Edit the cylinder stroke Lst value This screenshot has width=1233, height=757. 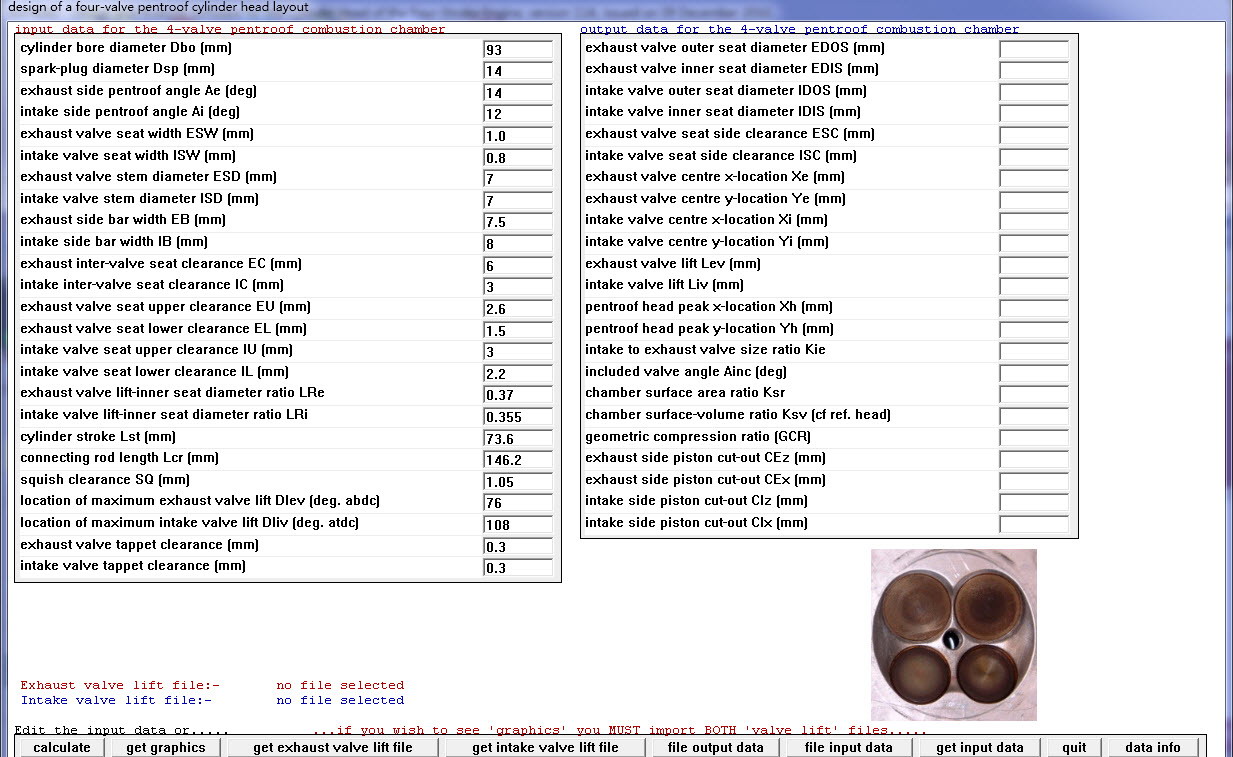click(518, 439)
